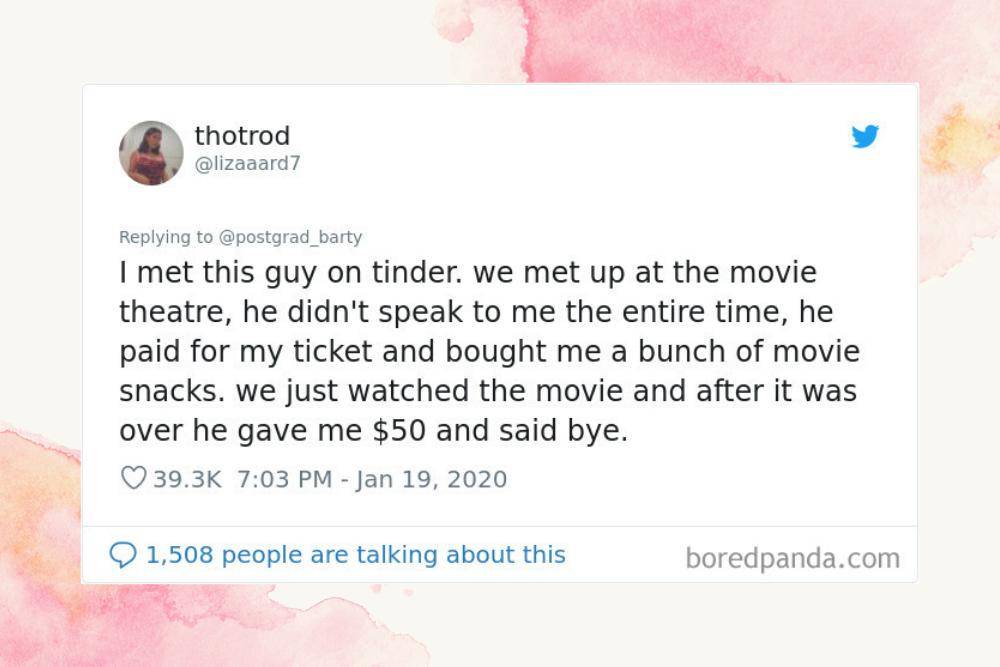Click the orange watercolor blot at right edge
This screenshot has height=667, width=1000.
click(x=960, y=140)
